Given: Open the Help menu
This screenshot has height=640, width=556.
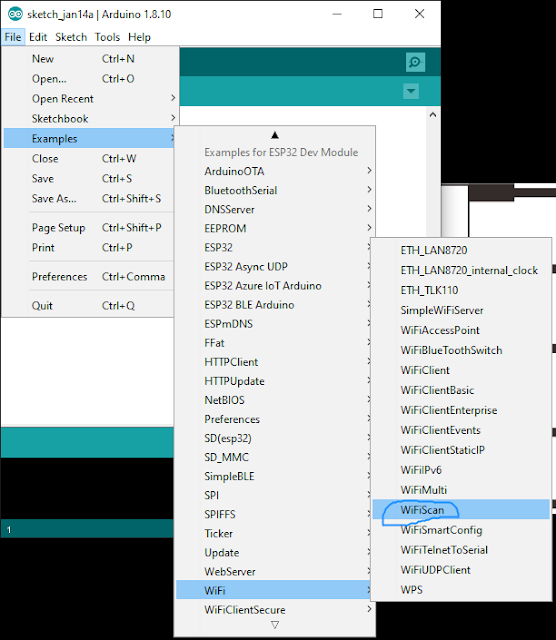Looking at the screenshot, I should point(139,37).
